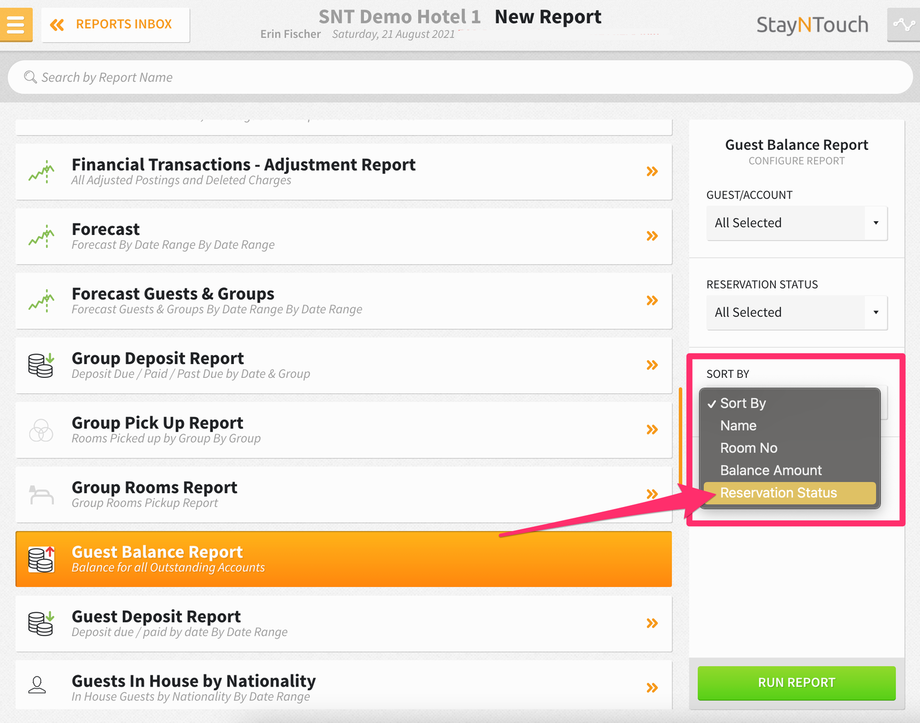Click Deposit Due / Paid / Past Due subtitle

click(x=191, y=374)
